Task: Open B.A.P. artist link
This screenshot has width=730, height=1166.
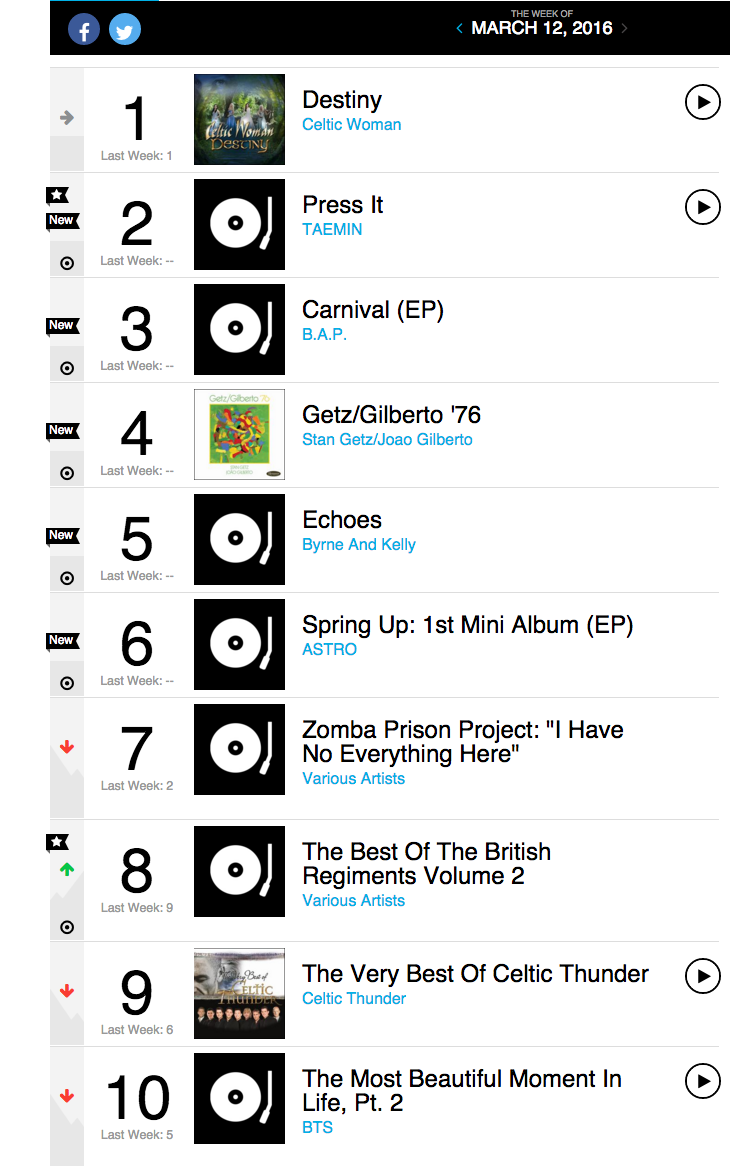Action: coord(324,335)
